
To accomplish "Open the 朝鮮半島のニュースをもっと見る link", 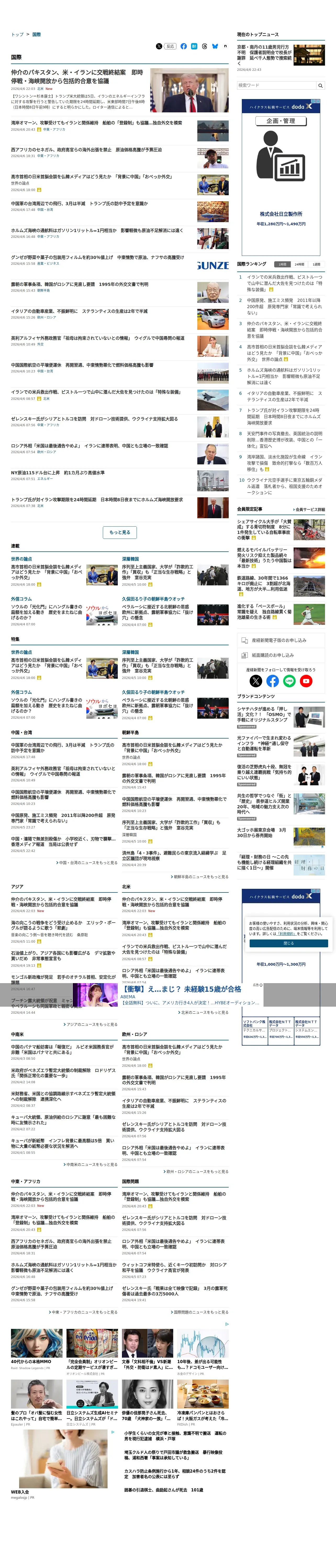I will 199,877.
